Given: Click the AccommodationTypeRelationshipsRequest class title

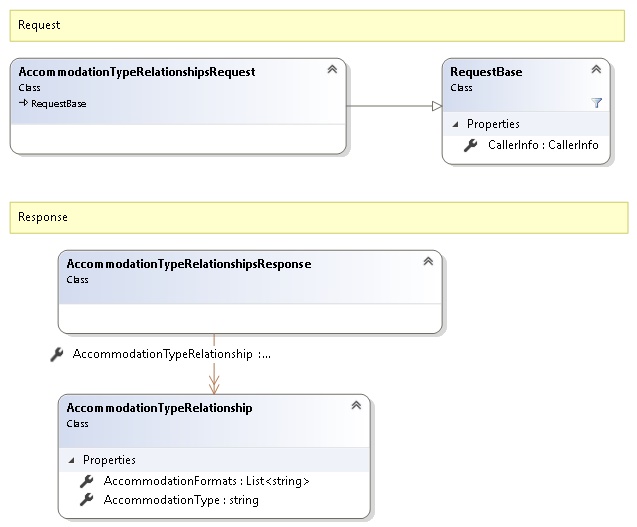Looking at the screenshot, I should tap(137, 72).
